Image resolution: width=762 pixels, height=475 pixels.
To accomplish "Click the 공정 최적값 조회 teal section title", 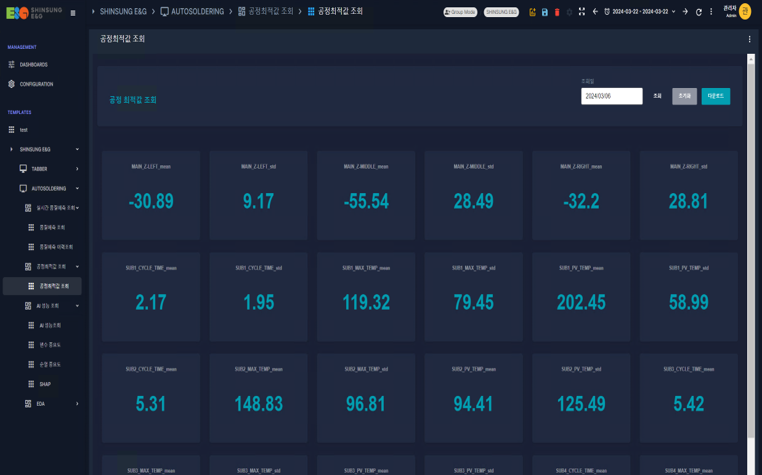I will (133, 100).
